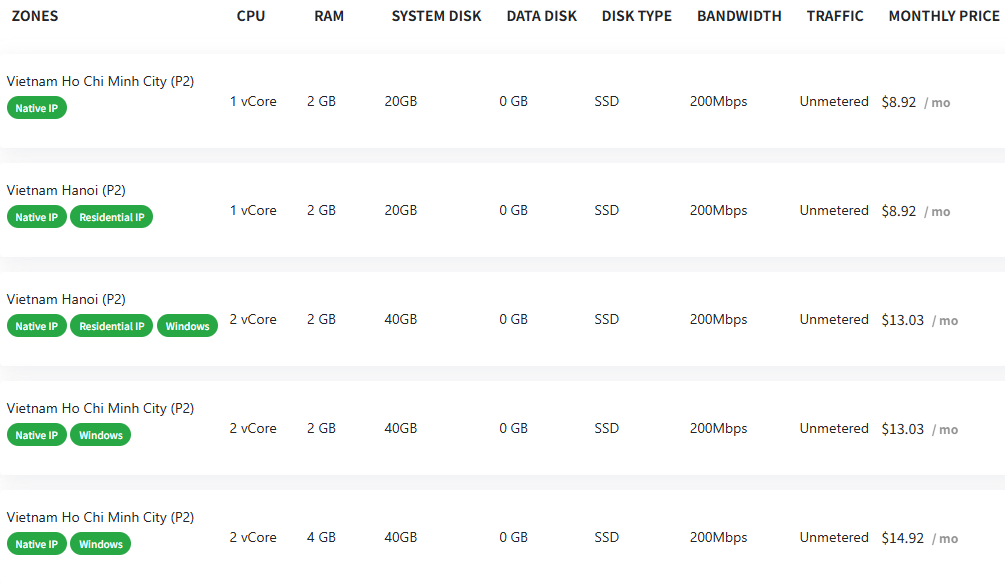Click the 4 GB RAM value
The height and width of the screenshot is (583, 1005).
(321, 537)
